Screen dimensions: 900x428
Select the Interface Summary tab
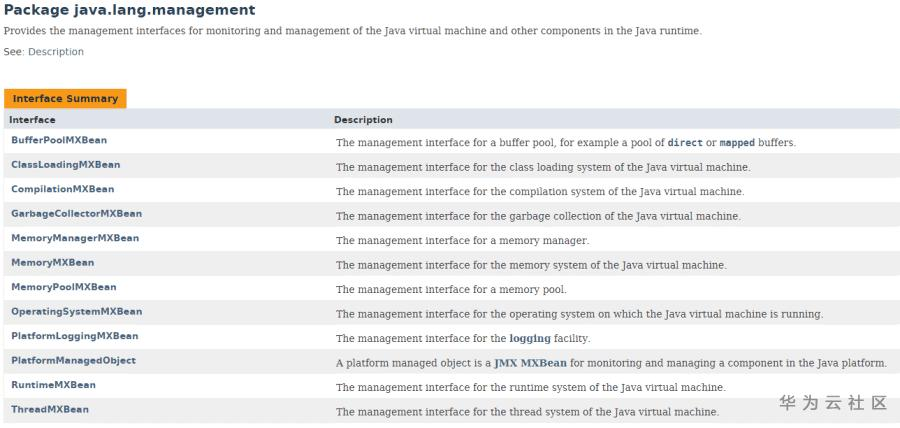tap(65, 99)
